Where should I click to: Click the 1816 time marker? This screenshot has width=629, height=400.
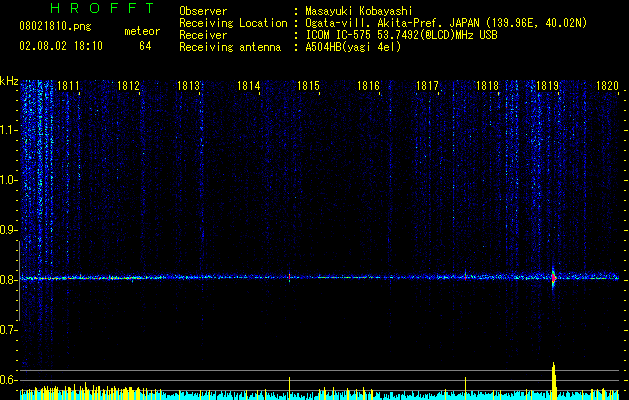pyautogui.click(x=368, y=86)
